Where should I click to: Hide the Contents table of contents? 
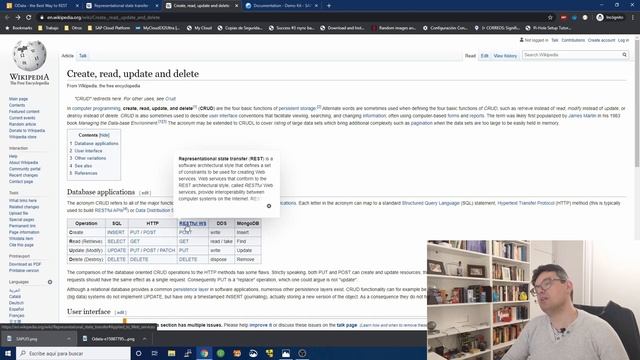tap(104, 135)
